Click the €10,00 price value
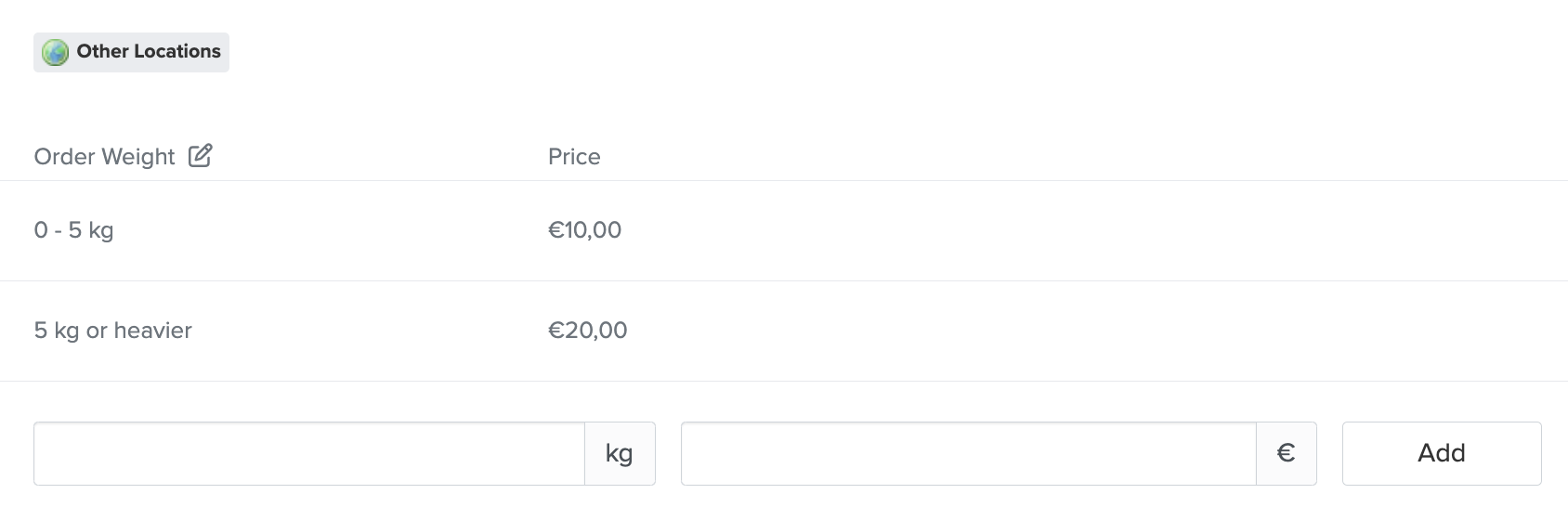 tap(584, 230)
